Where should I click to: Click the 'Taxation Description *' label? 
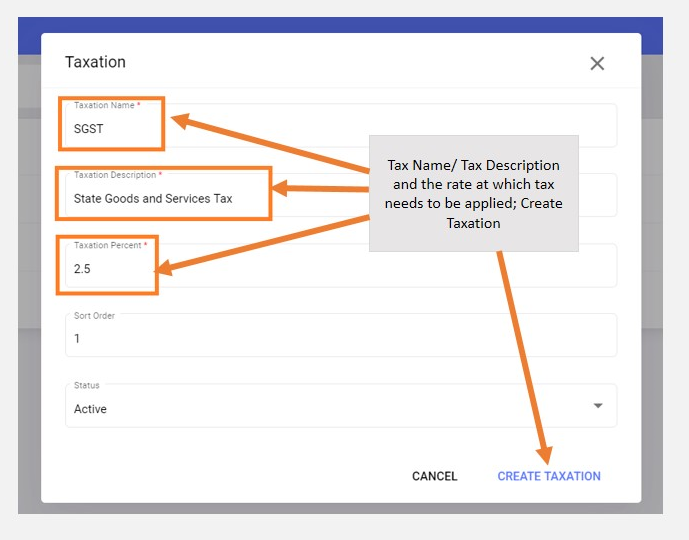[x=118, y=175]
